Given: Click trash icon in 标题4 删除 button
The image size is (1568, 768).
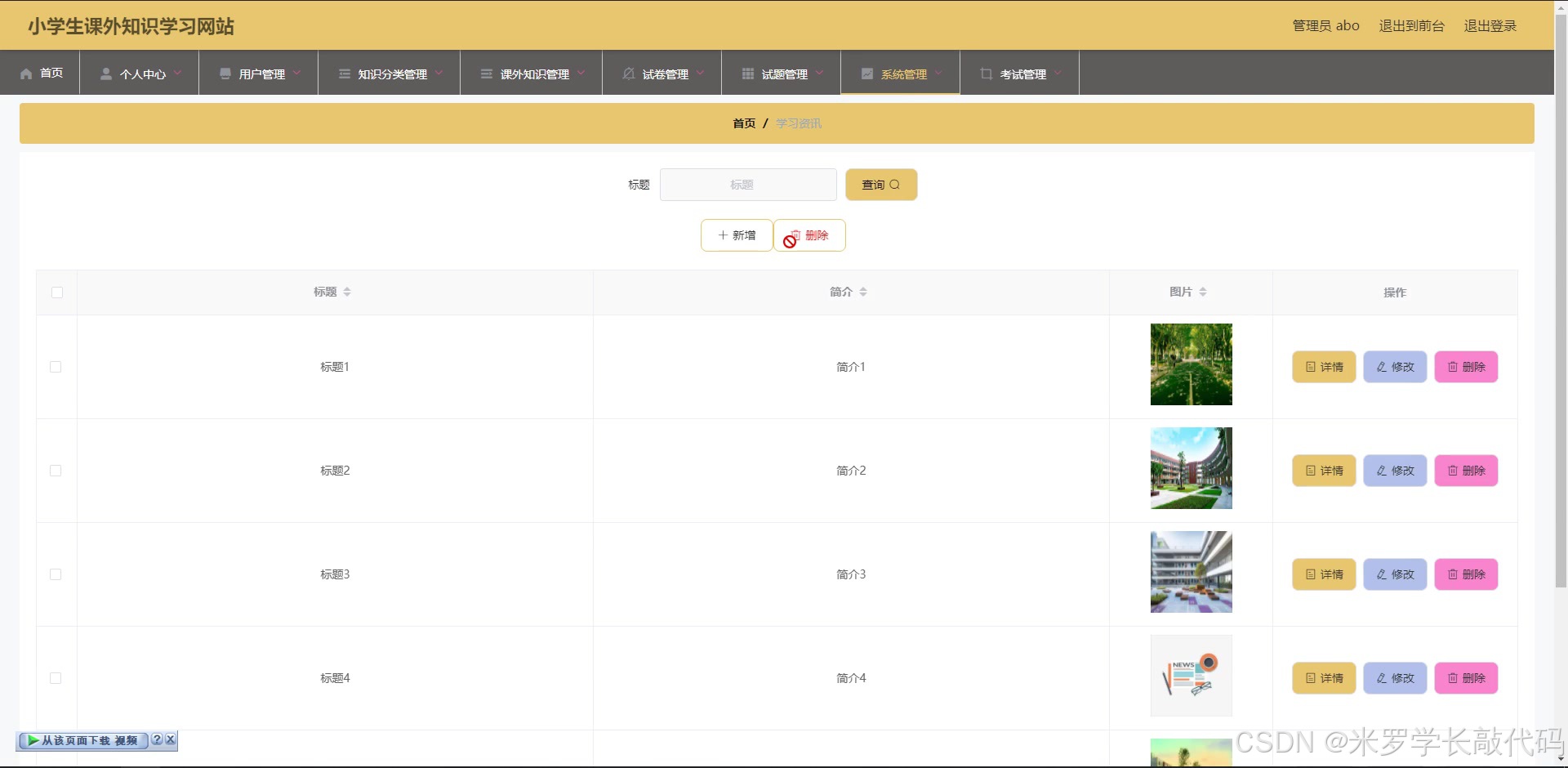Looking at the screenshot, I should click(x=1453, y=678).
